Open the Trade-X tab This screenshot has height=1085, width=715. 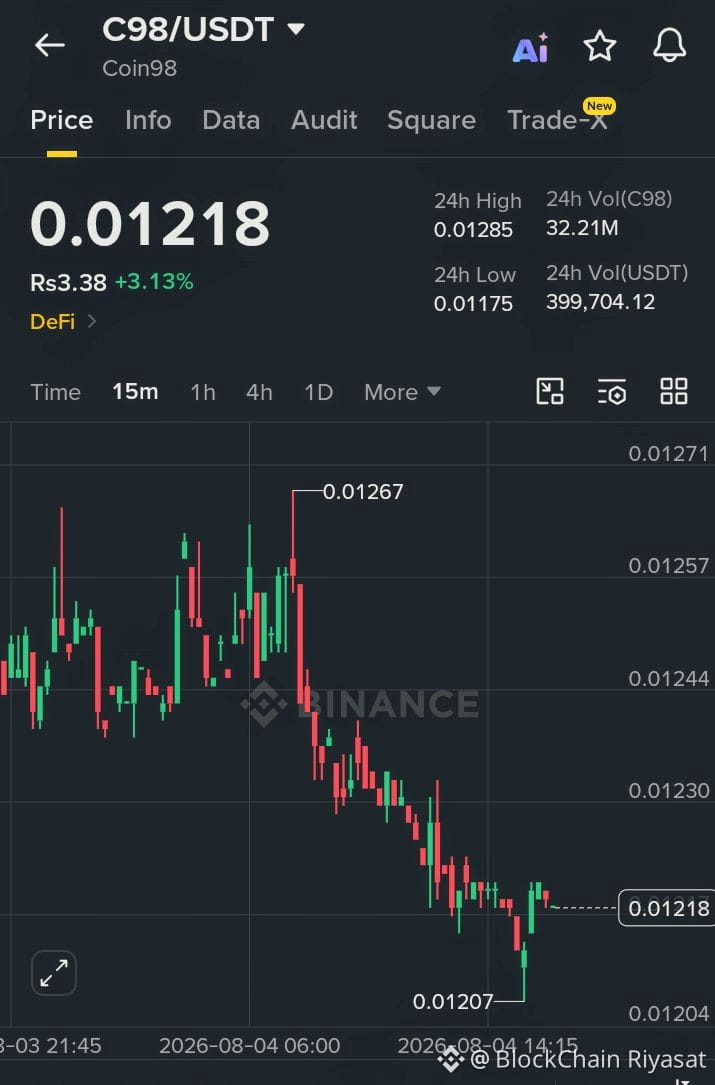[558, 120]
